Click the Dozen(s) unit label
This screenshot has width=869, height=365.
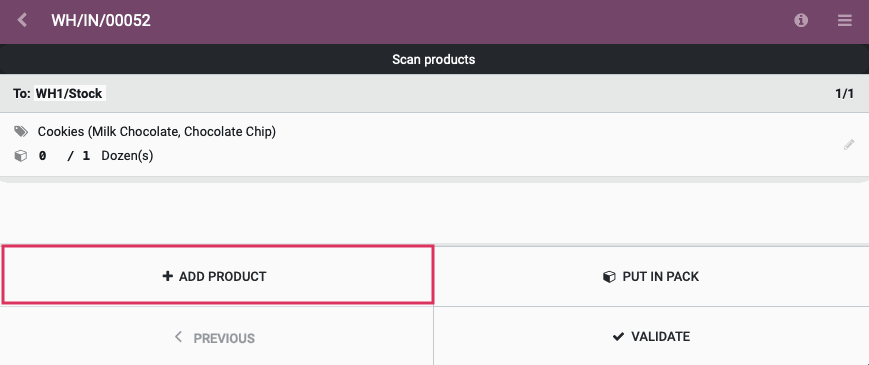coord(127,156)
